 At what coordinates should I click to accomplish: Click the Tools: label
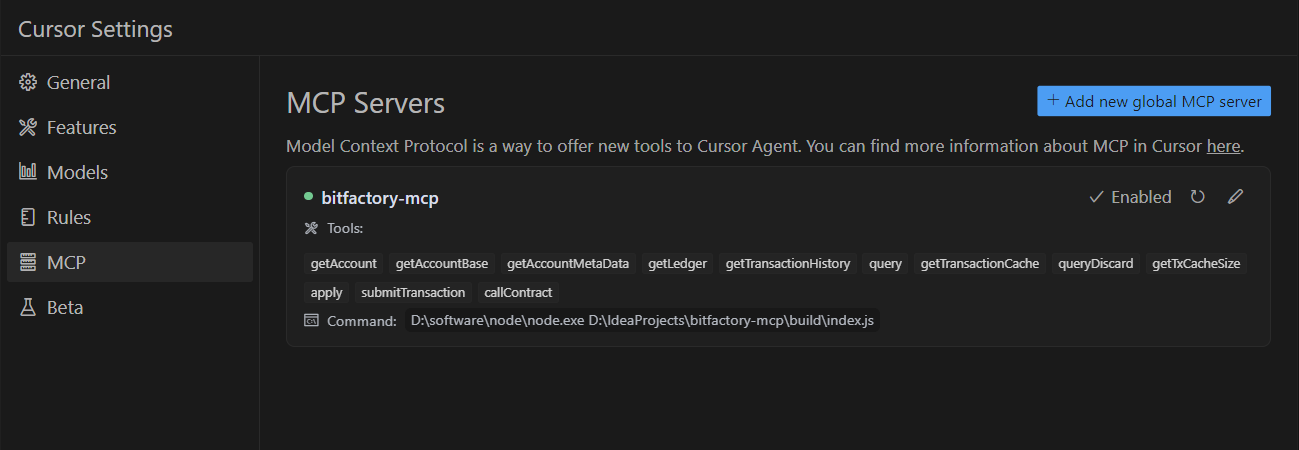345,229
